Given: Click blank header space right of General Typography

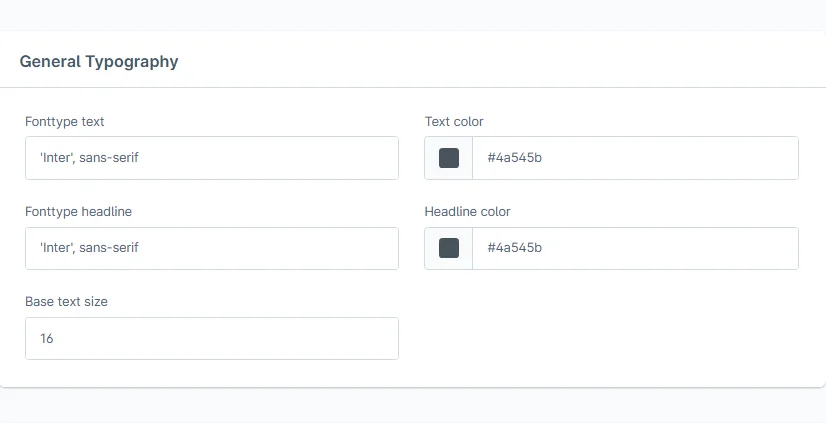Looking at the screenshot, I should coord(500,61).
